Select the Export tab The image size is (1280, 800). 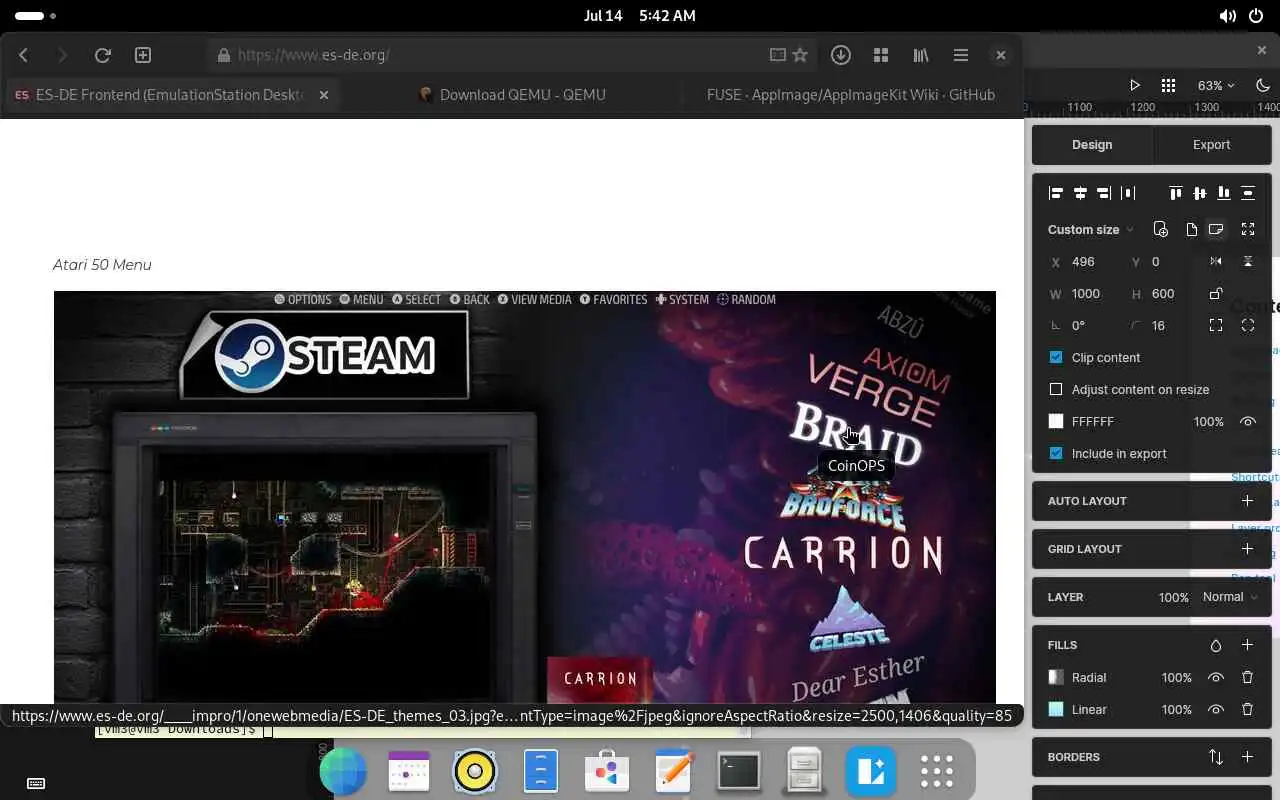coord(1211,145)
